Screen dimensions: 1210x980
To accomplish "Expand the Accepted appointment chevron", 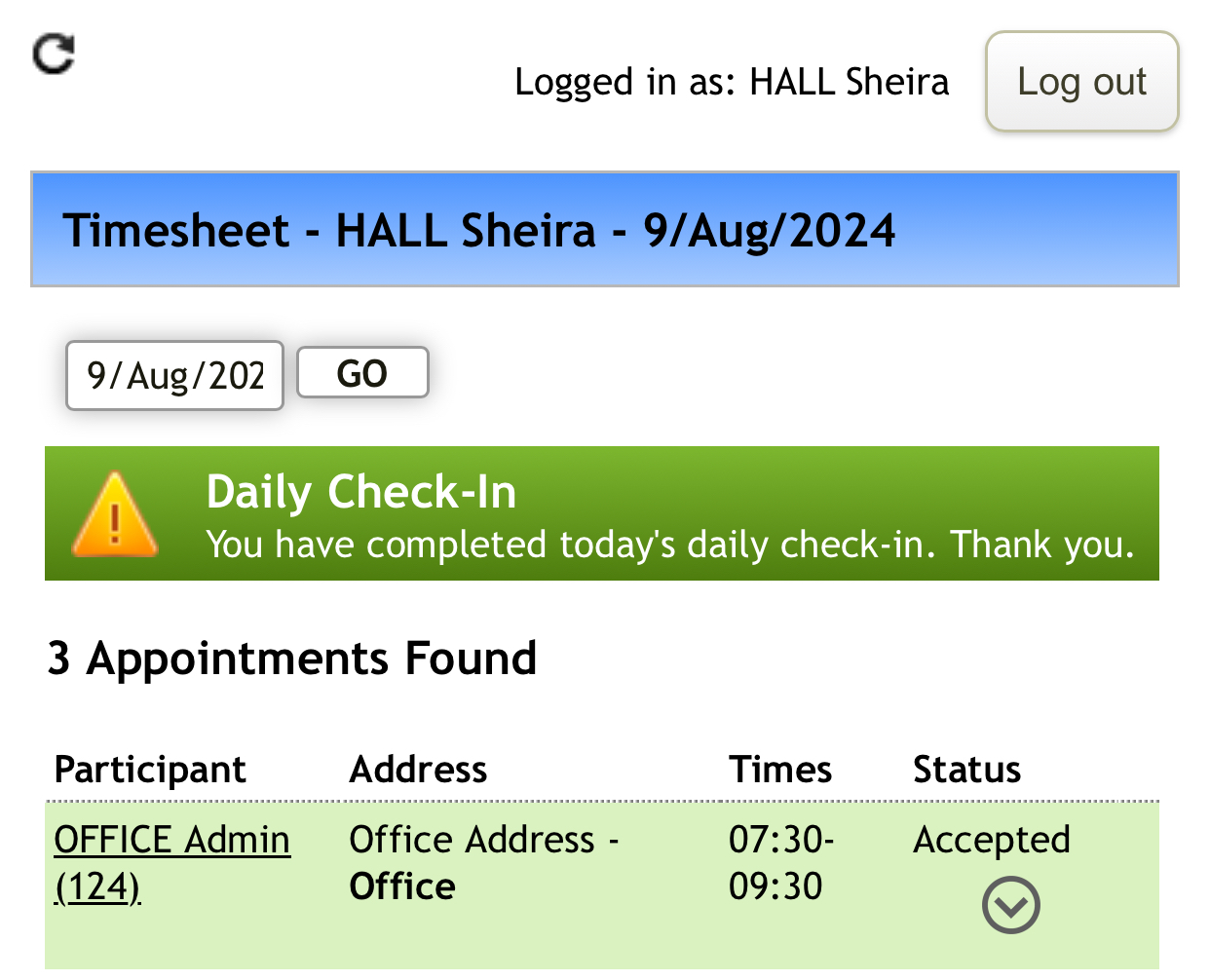I will (1010, 905).
